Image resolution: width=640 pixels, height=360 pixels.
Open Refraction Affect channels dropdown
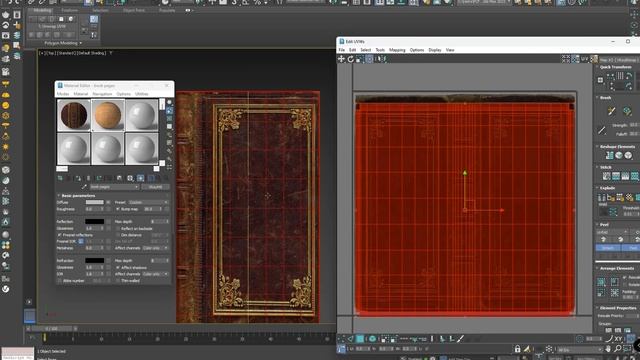click(155, 274)
